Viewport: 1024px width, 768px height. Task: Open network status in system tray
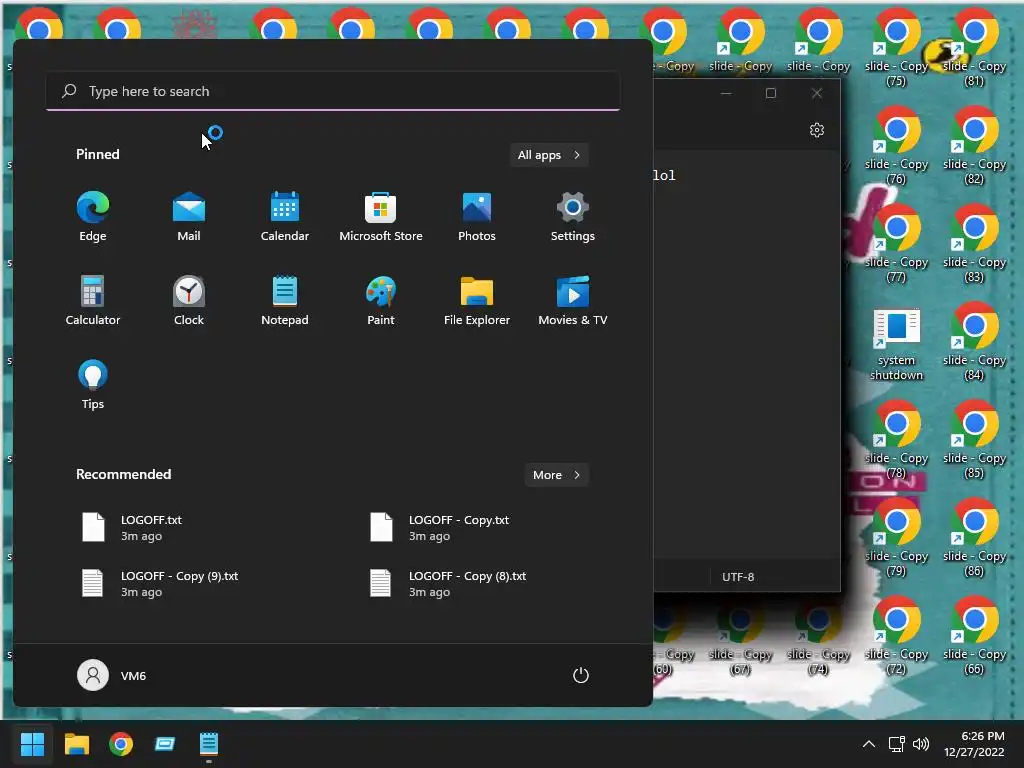pos(896,744)
